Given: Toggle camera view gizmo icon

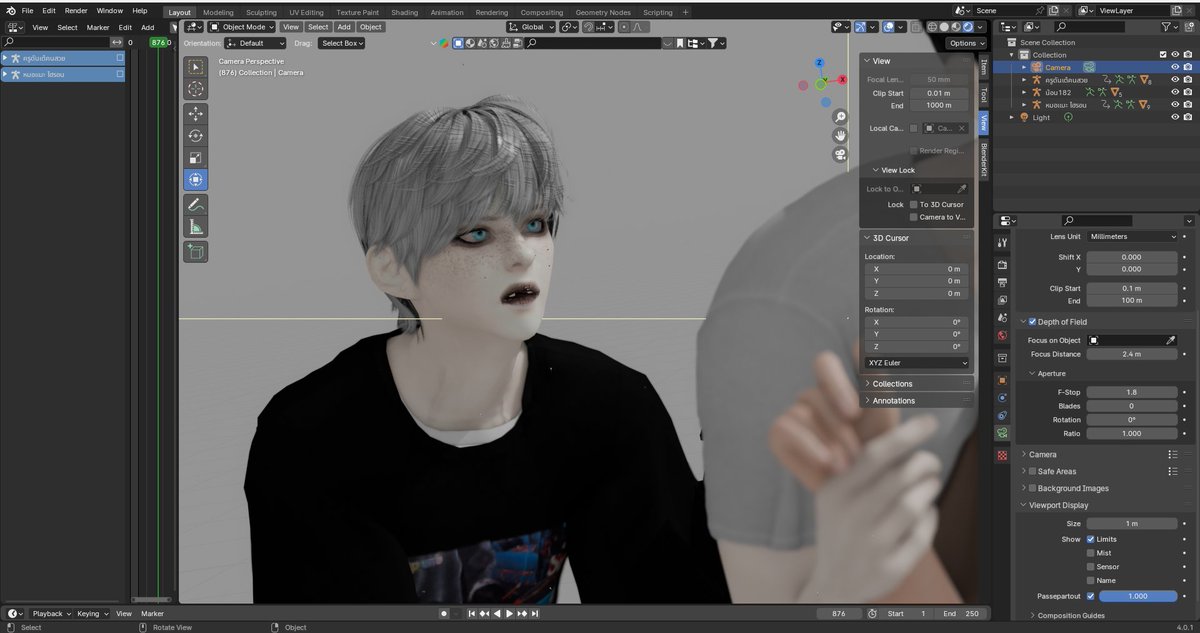Looking at the screenshot, I should [x=840, y=154].
